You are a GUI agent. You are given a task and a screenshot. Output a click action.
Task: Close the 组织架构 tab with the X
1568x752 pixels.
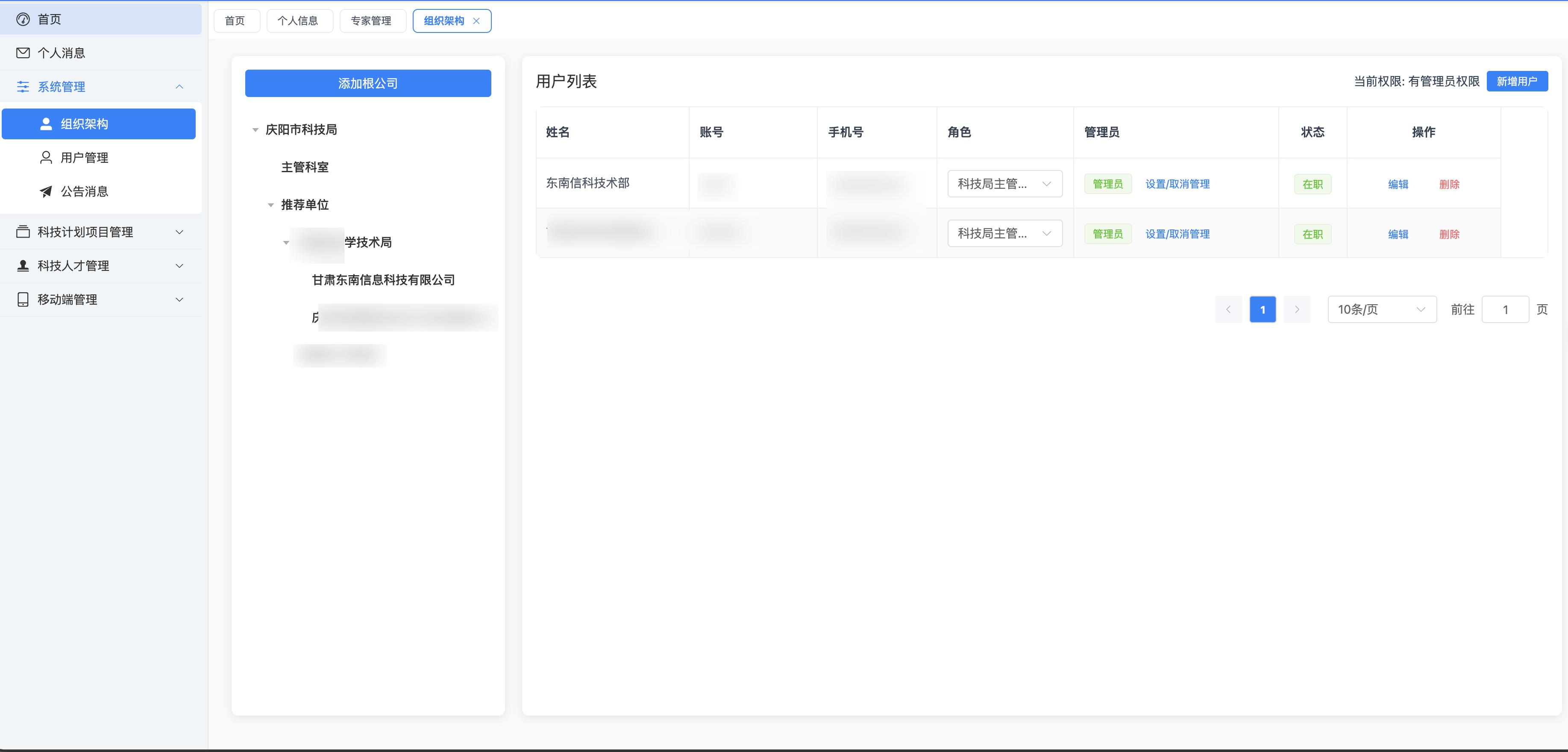pos(476,21)
